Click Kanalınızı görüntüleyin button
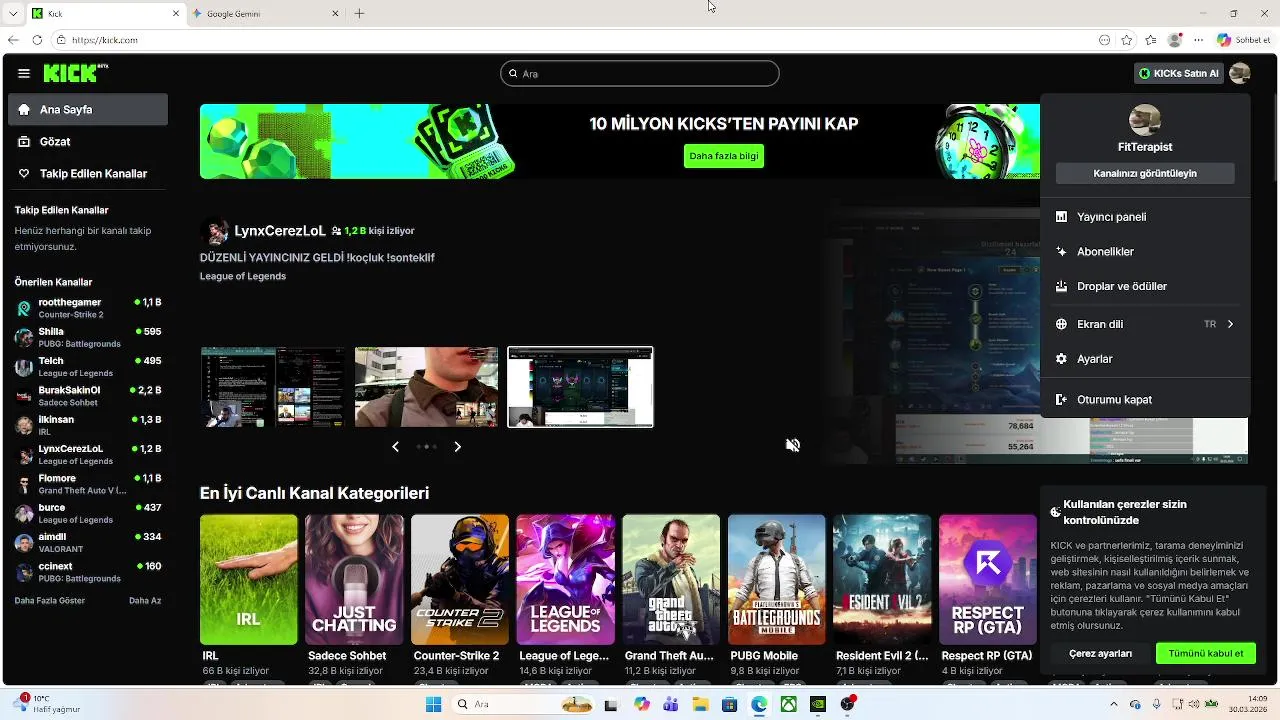This screenshot has width=1280, height=720. [1145, 174]
